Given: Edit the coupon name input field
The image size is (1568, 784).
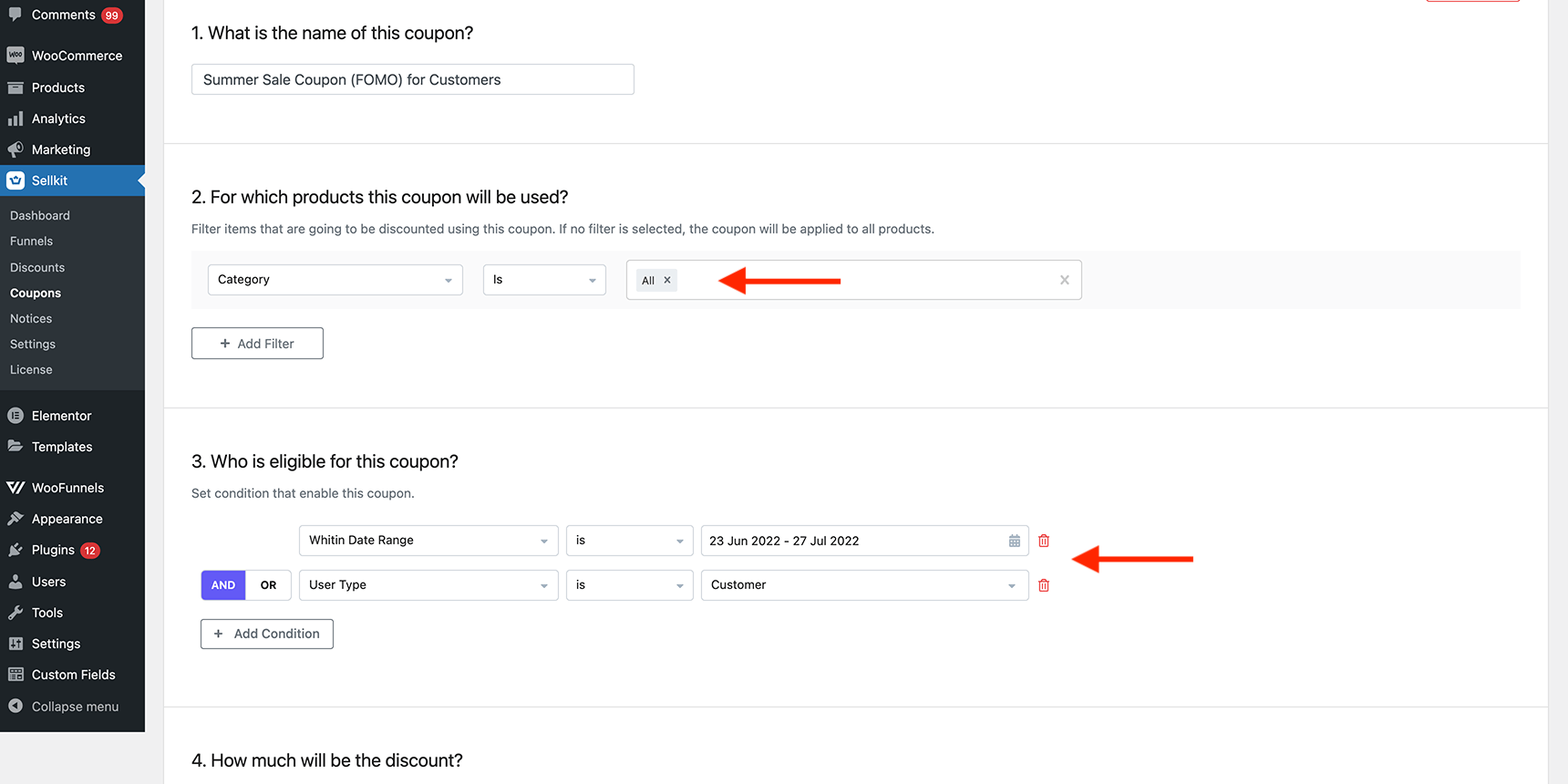Looking at the screenshot, I should point(413,79).
